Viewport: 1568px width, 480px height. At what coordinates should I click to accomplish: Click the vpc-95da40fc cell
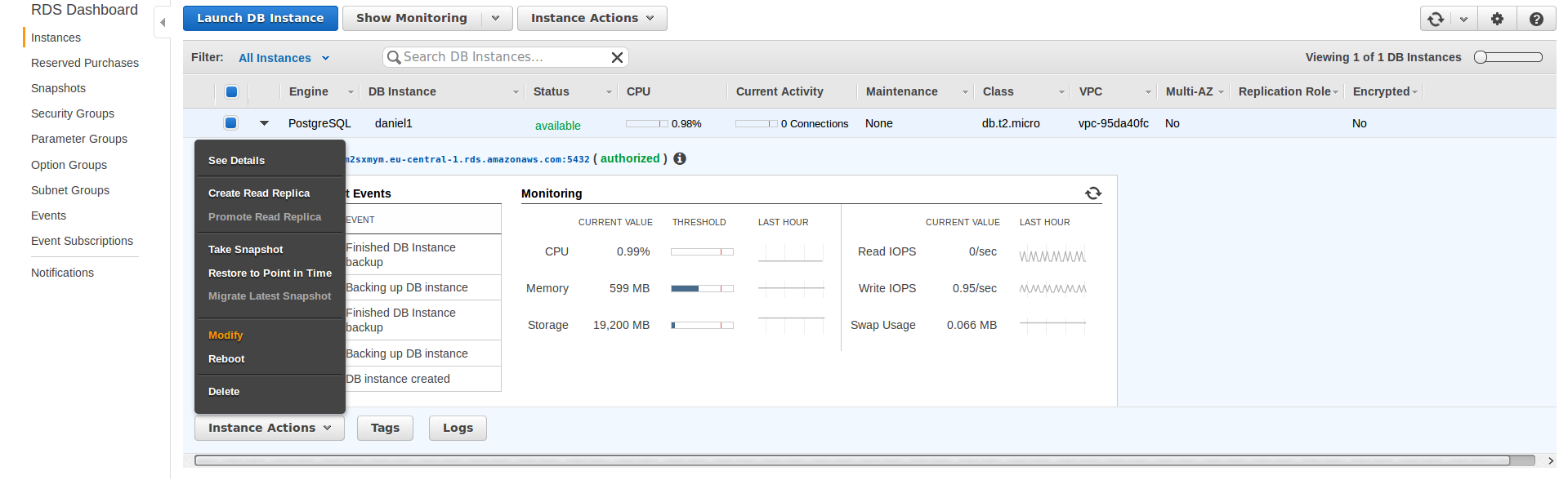(x=1113, y=123)
